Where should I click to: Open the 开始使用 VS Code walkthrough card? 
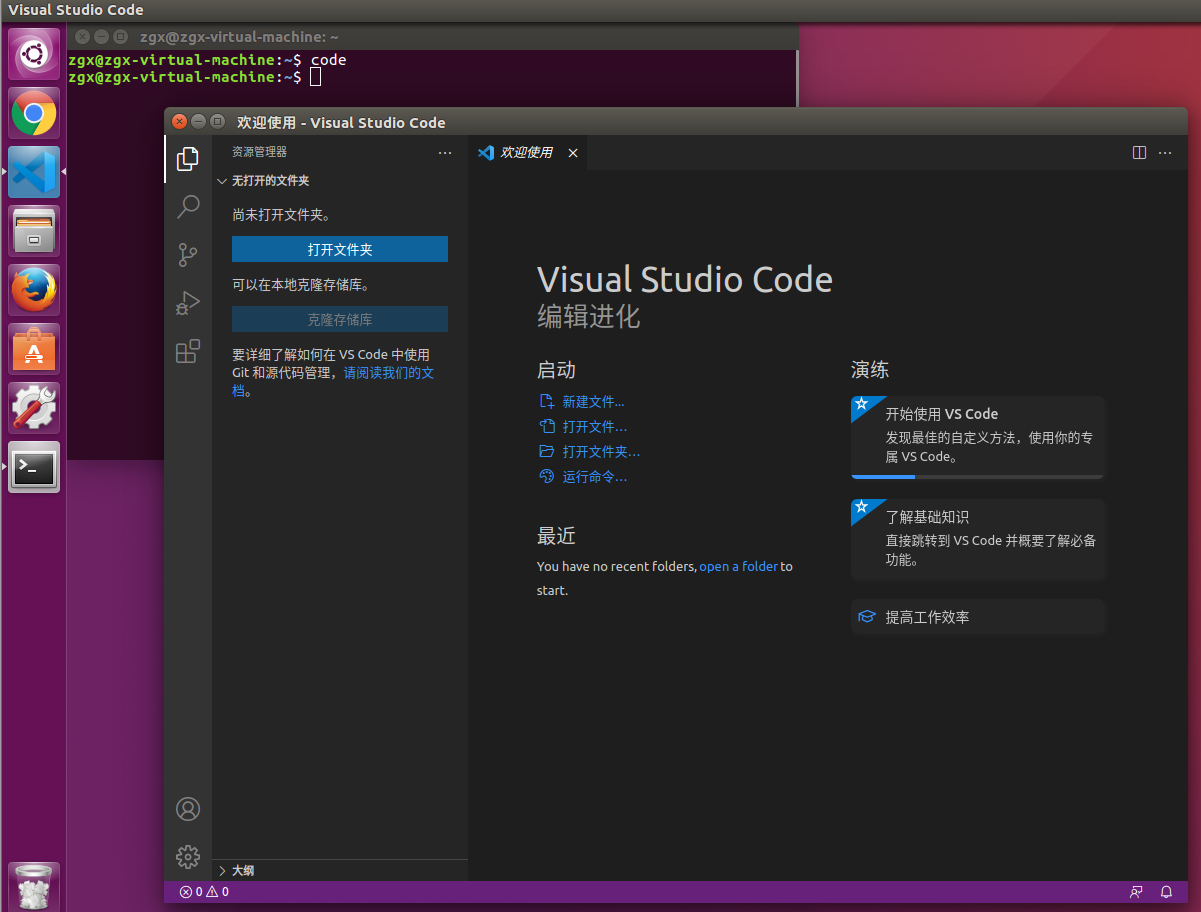tap(978, 437)
